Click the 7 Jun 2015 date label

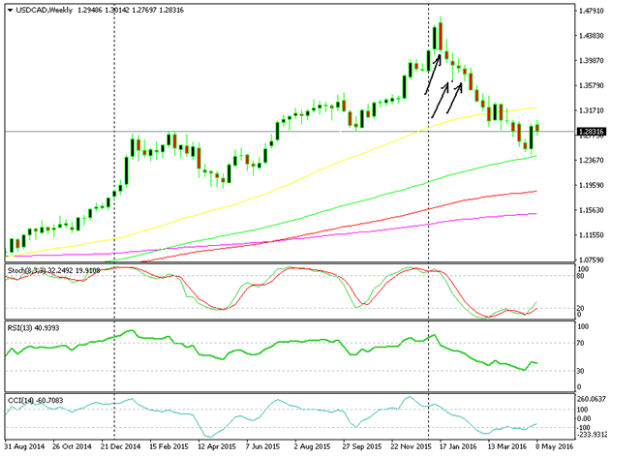pos(263,446)
